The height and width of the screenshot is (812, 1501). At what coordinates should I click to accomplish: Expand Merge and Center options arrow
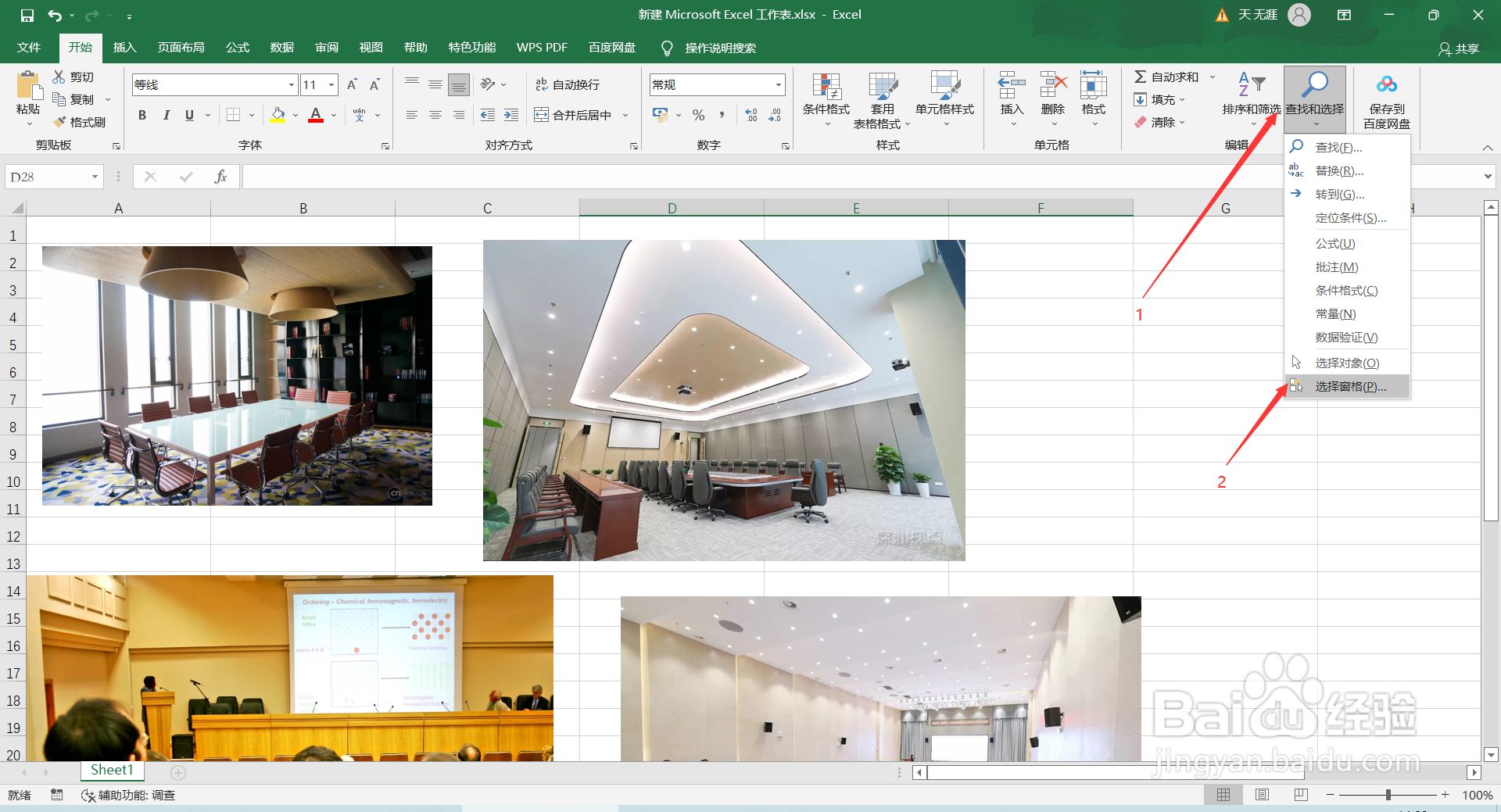(625, 116)
